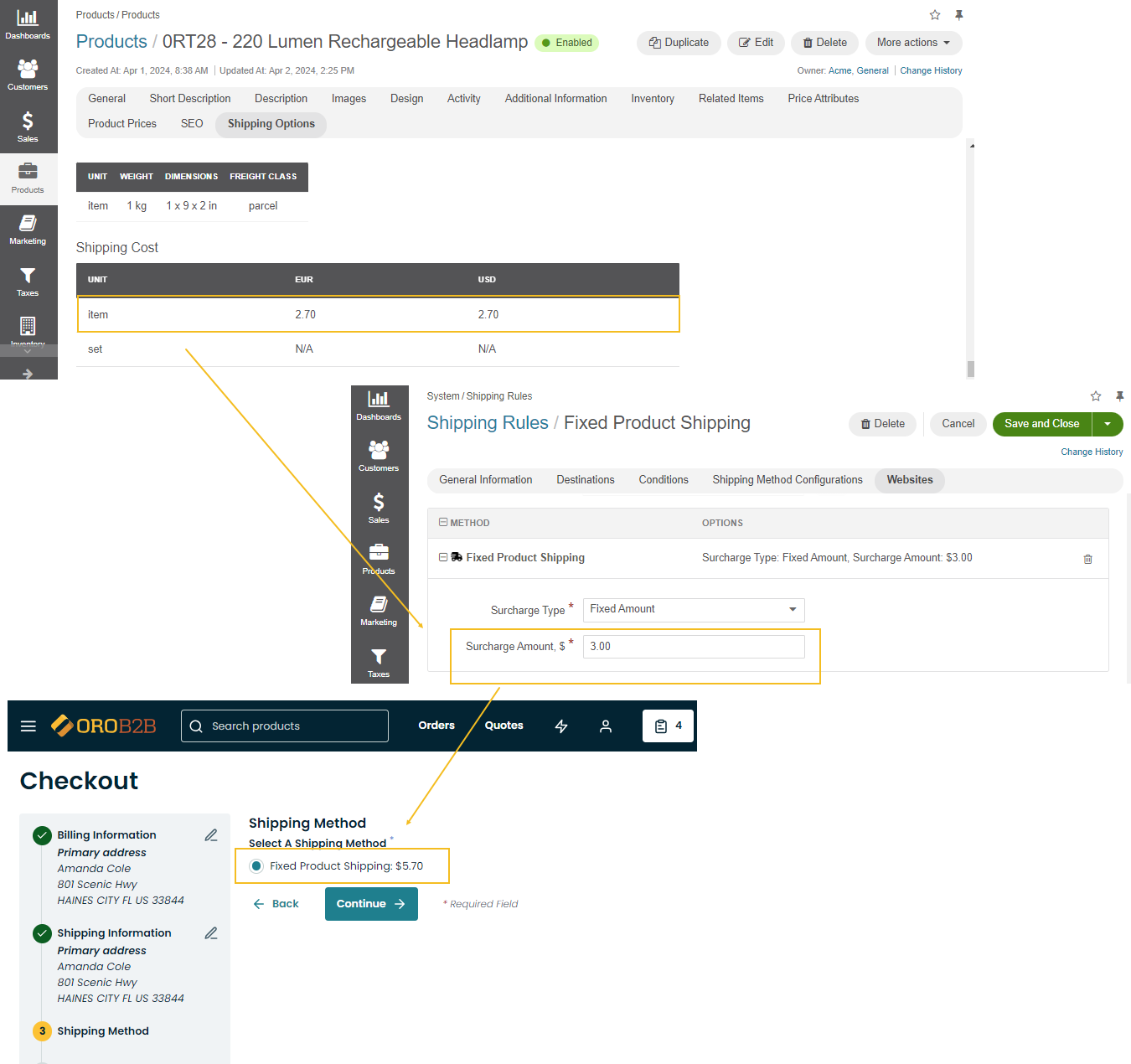Open the Product Prices tab
The width and height of the screenshot is (1131, 1064).
pos(122,124)
